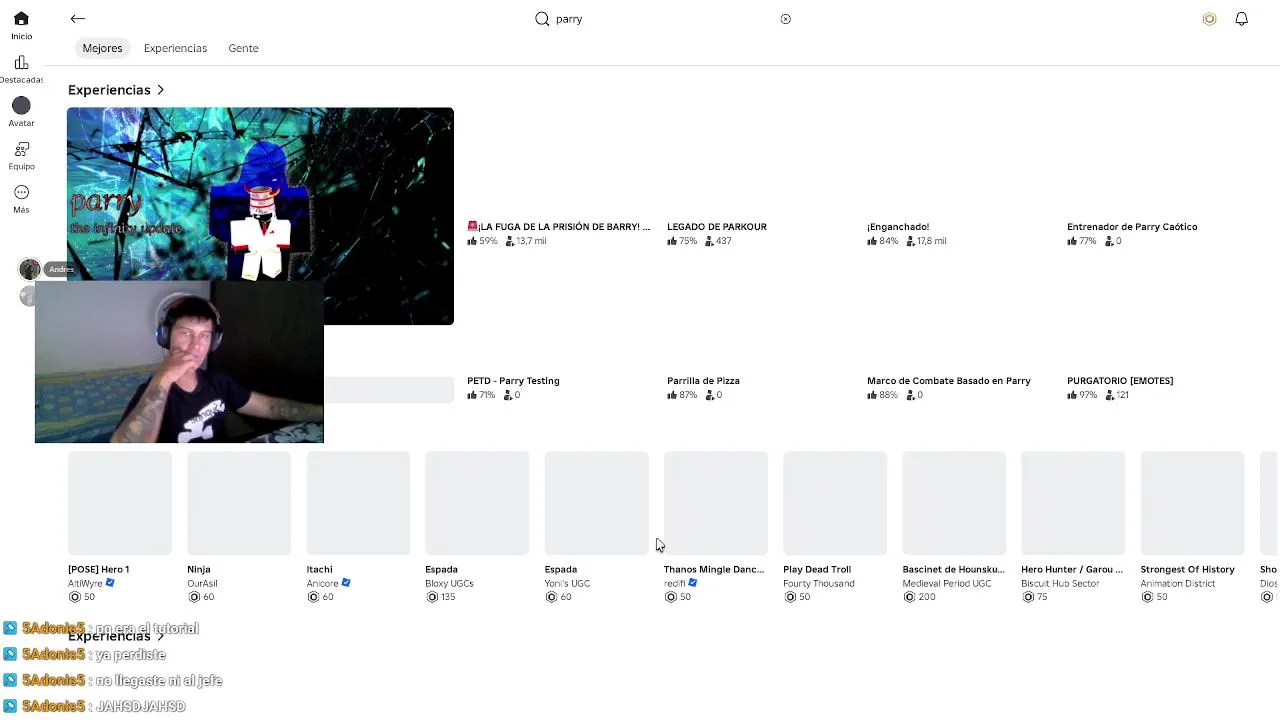Screen dimensions: 1280x720
Task: Open Parrilla de Pizza experience
Action: 703,381
